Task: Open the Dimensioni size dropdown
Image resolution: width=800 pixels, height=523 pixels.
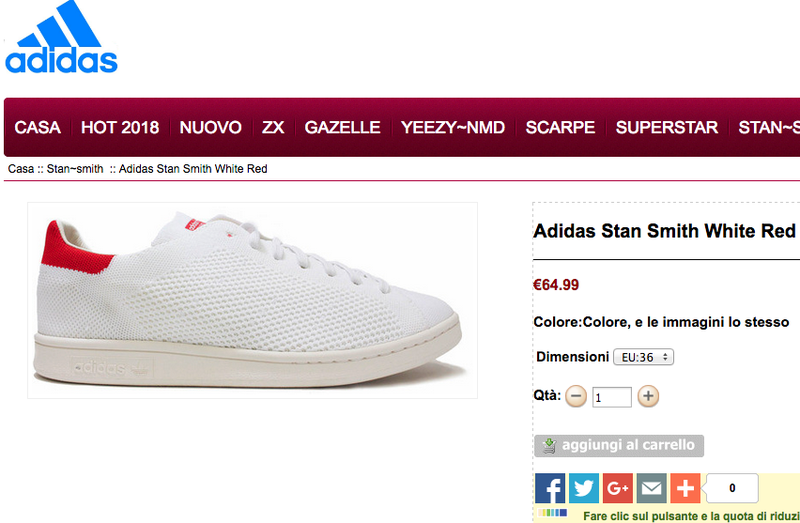Action: click(x=643, y=357)
